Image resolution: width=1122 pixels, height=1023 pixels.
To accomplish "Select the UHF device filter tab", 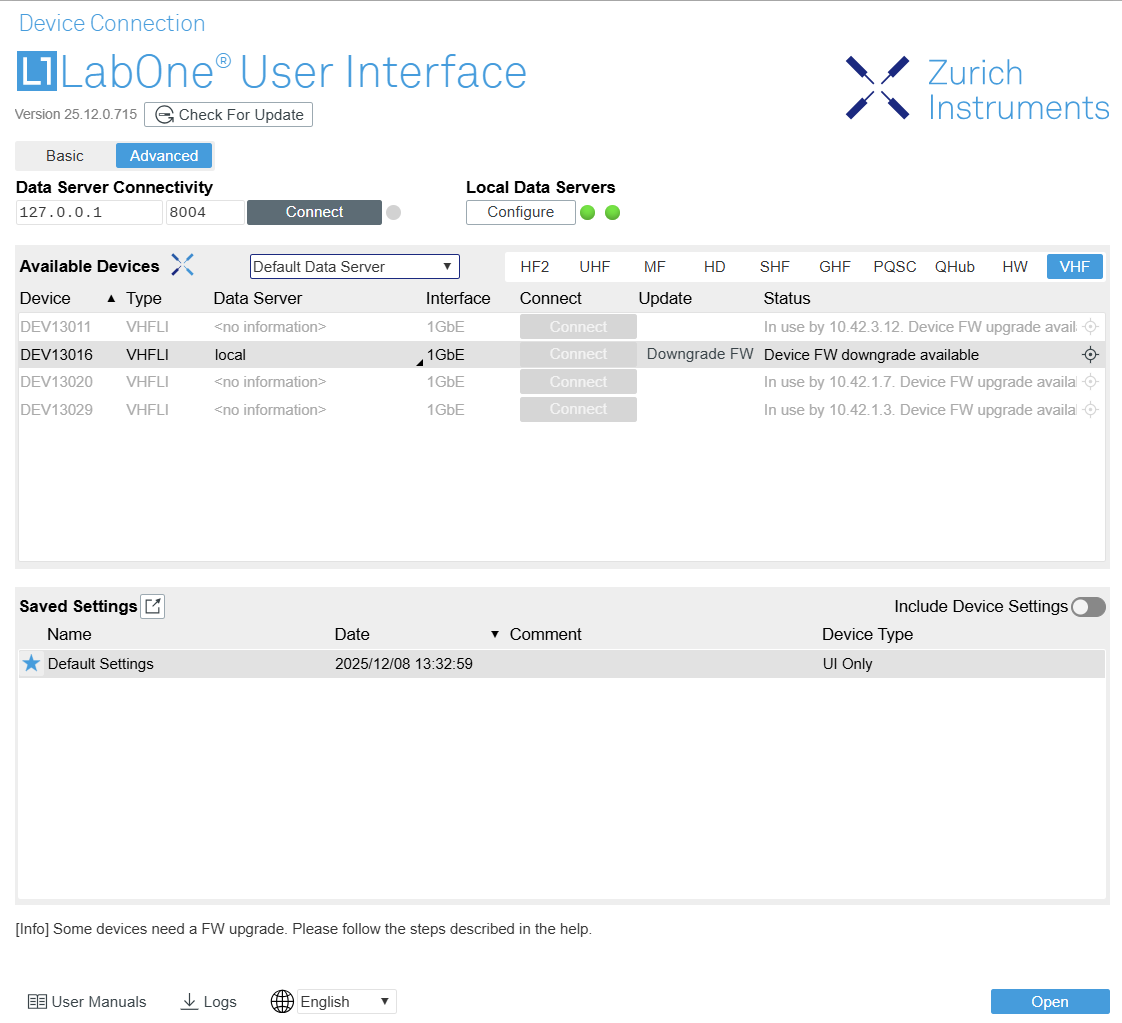I will (594, 267).
